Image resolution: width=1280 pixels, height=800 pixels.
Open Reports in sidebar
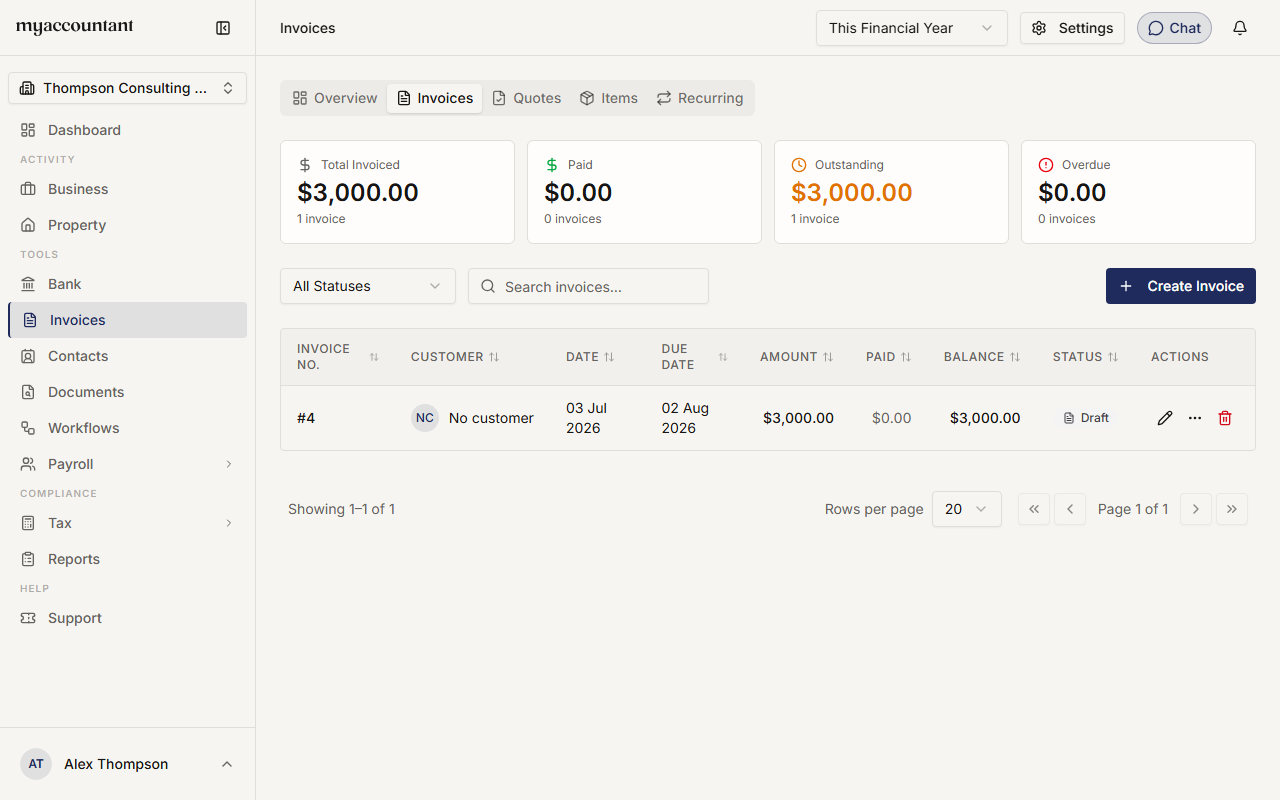[127, 559]
